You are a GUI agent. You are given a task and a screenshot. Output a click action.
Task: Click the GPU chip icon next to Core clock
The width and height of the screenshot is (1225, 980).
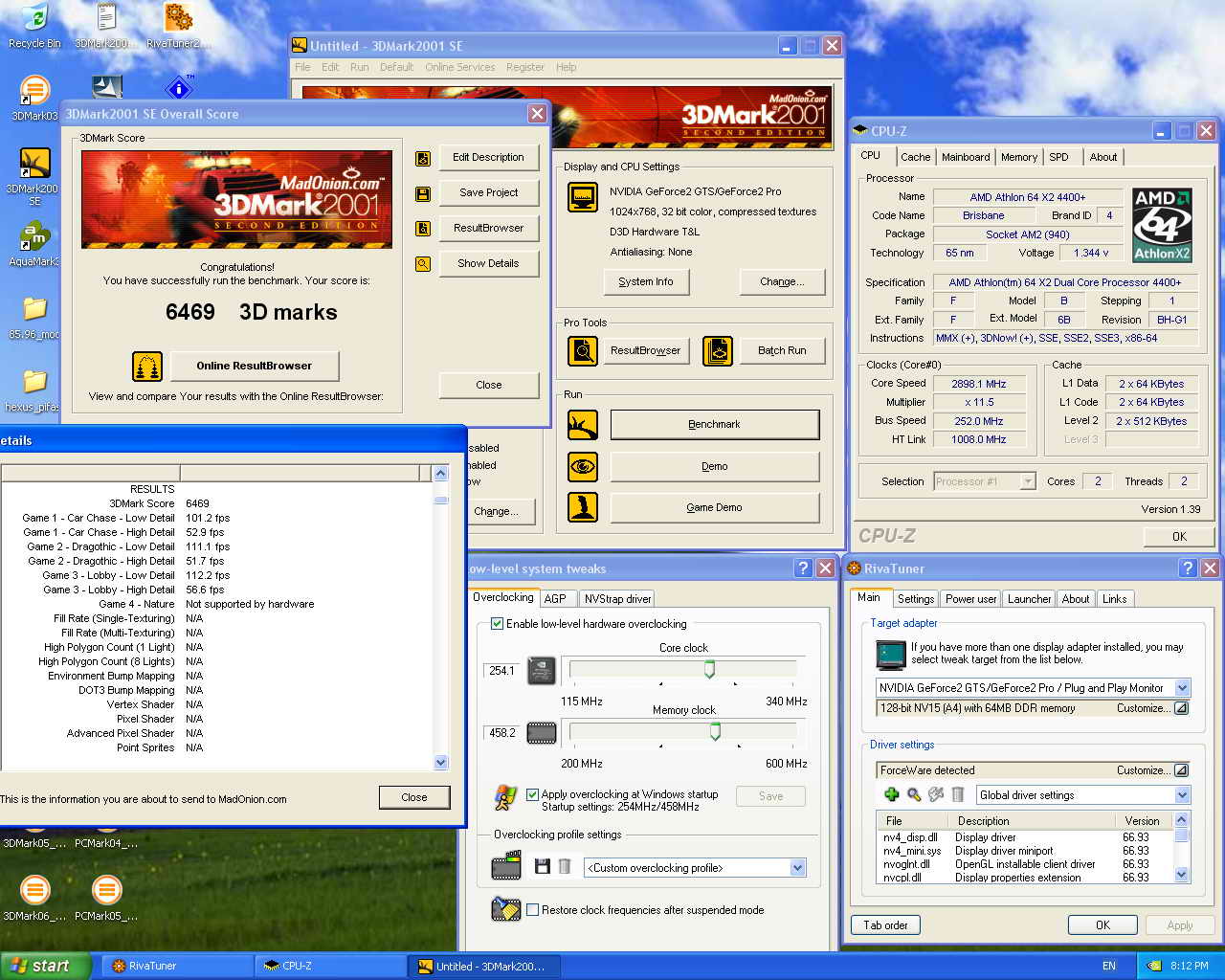pyautogui.click(x=542, y=671)
